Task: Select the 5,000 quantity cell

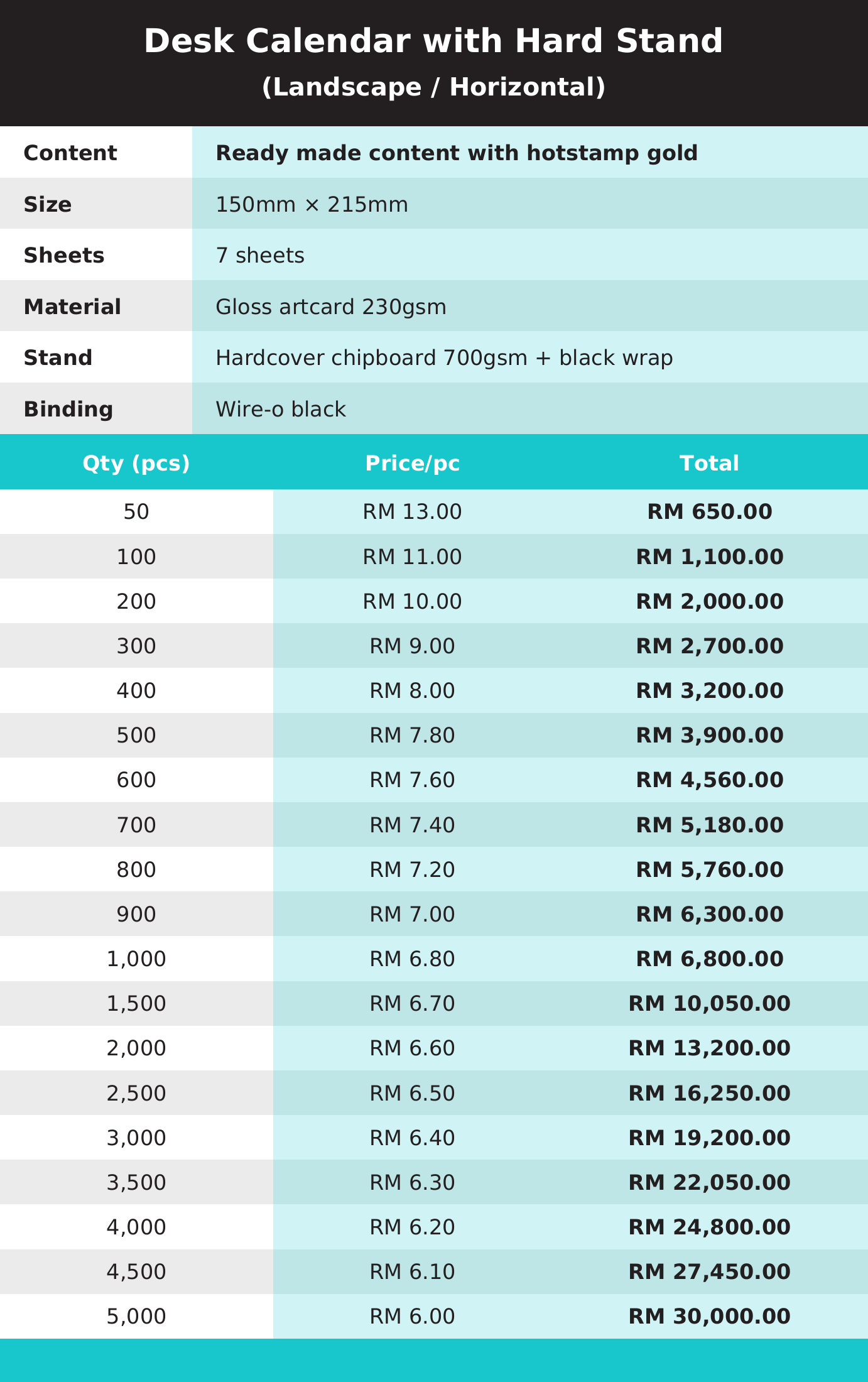Action: click(x=136, y=1316)
